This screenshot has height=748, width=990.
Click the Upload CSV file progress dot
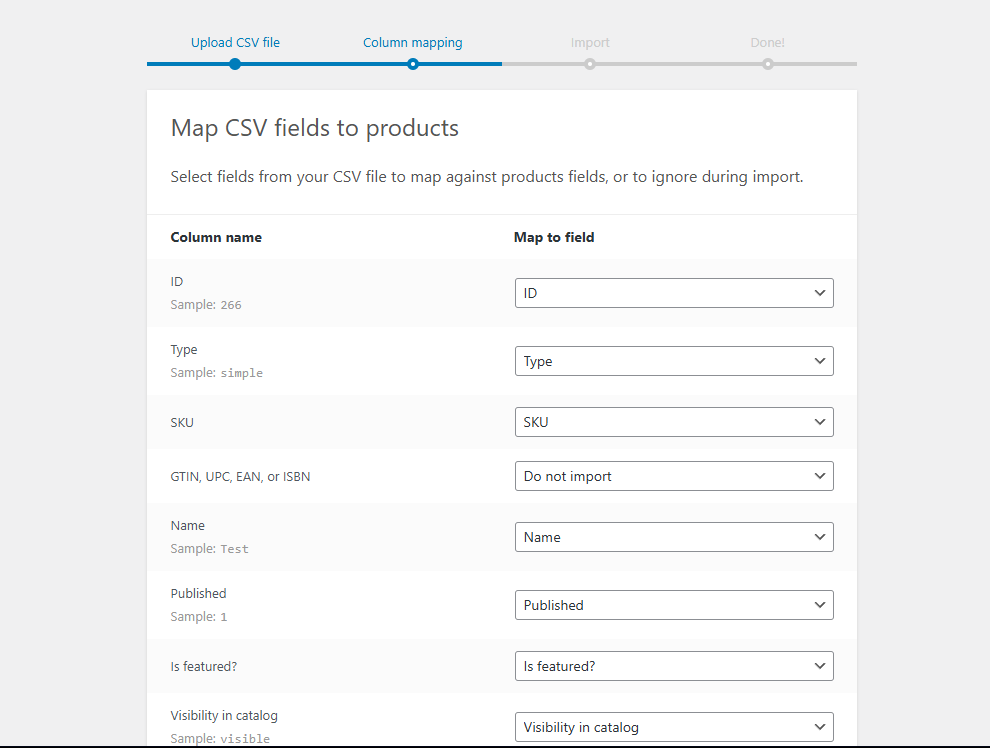pos(235,64)
